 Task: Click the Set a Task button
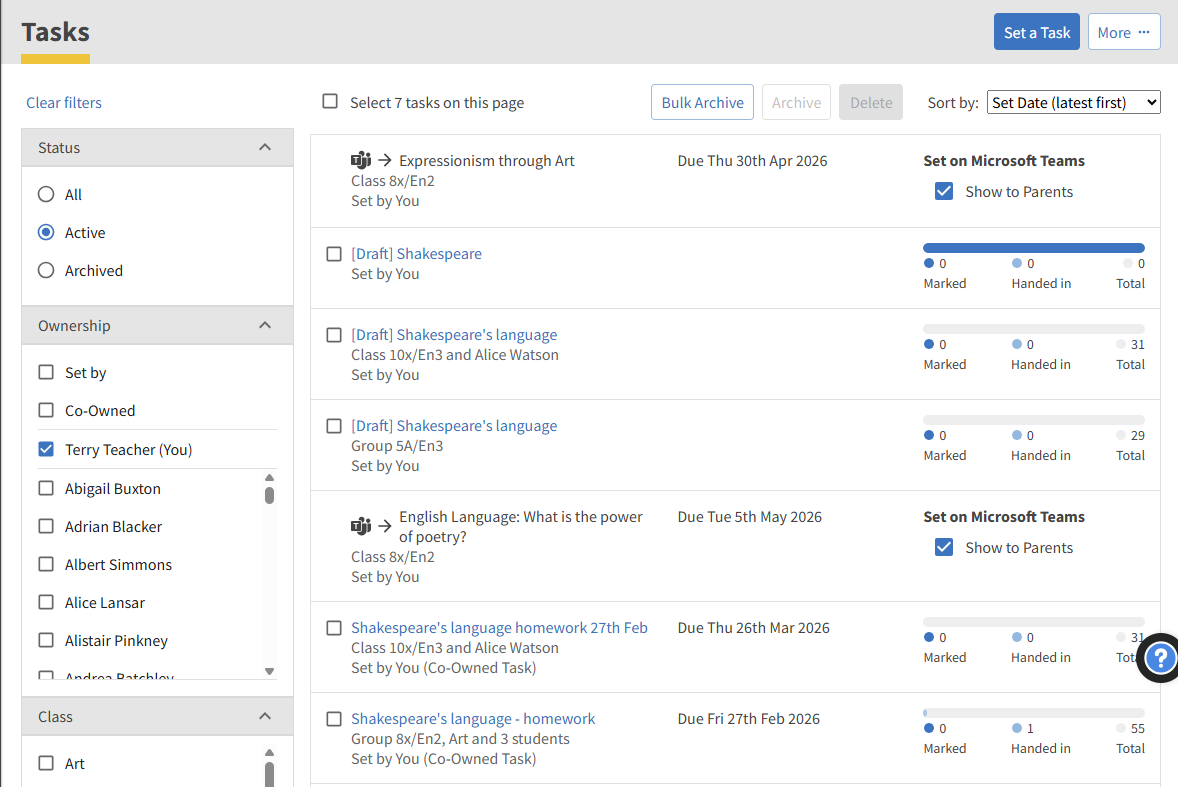tap(1037, 32)
